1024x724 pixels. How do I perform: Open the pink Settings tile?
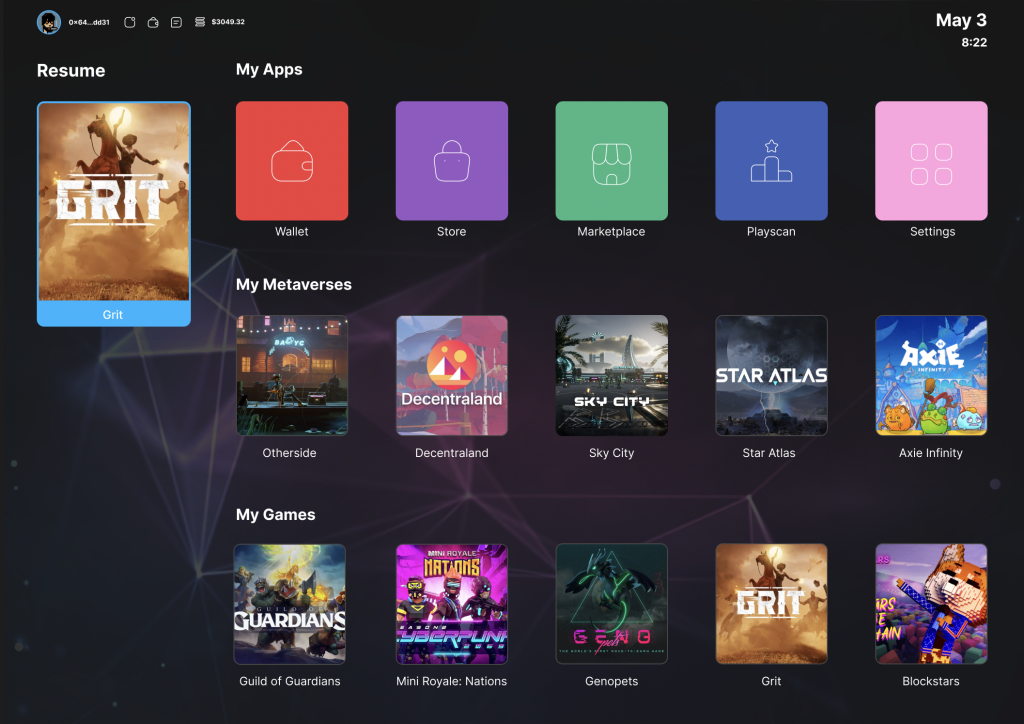931,161
